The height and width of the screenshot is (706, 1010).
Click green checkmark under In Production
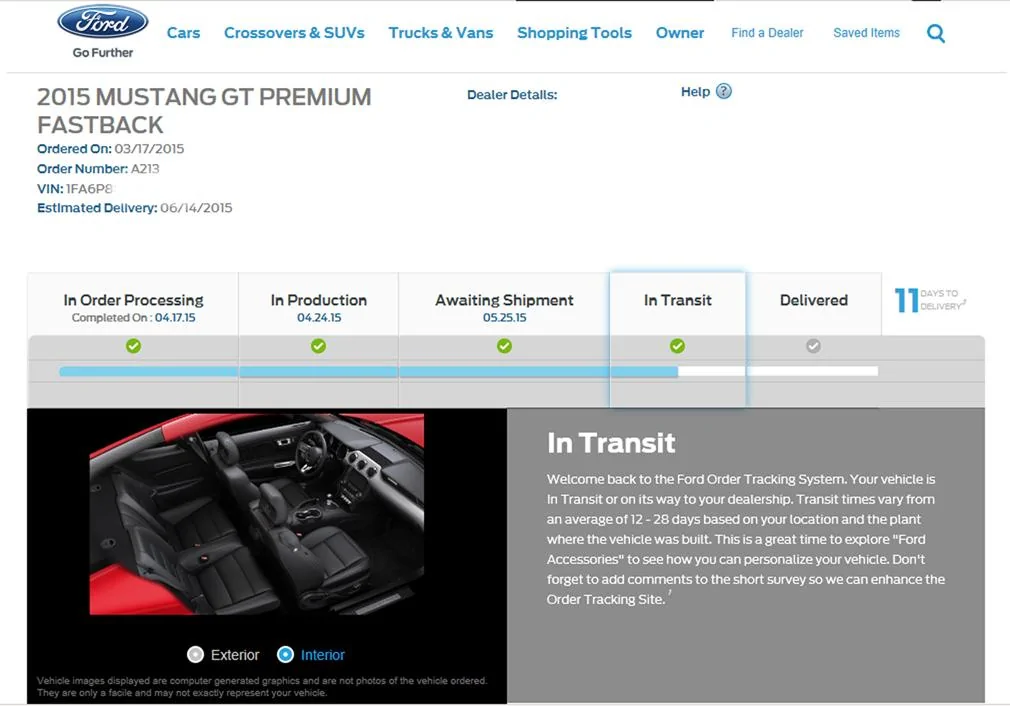[318, 346]
